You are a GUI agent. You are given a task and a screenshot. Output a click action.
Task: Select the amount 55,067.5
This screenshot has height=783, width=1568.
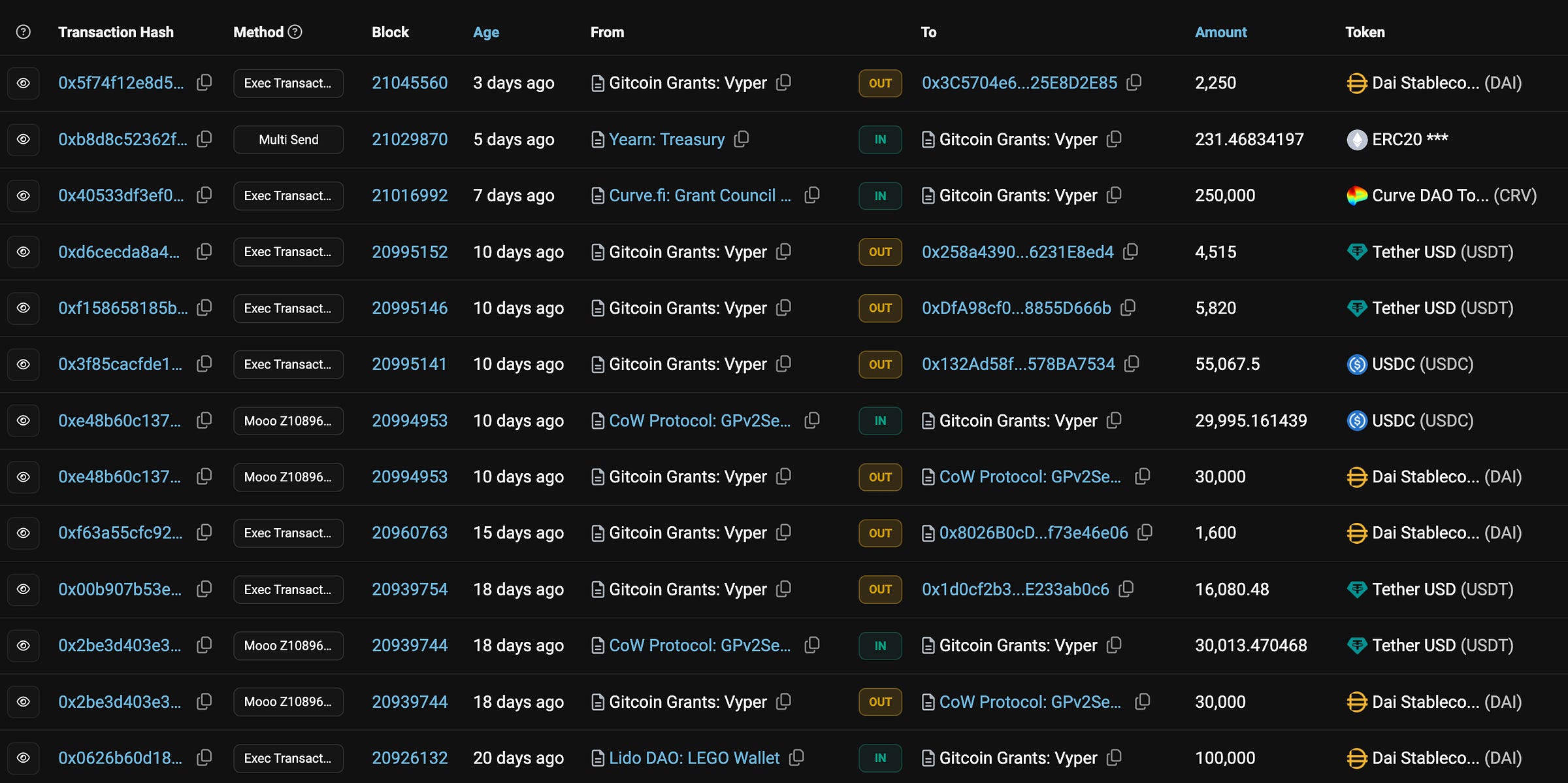(x=1228, y=364)
